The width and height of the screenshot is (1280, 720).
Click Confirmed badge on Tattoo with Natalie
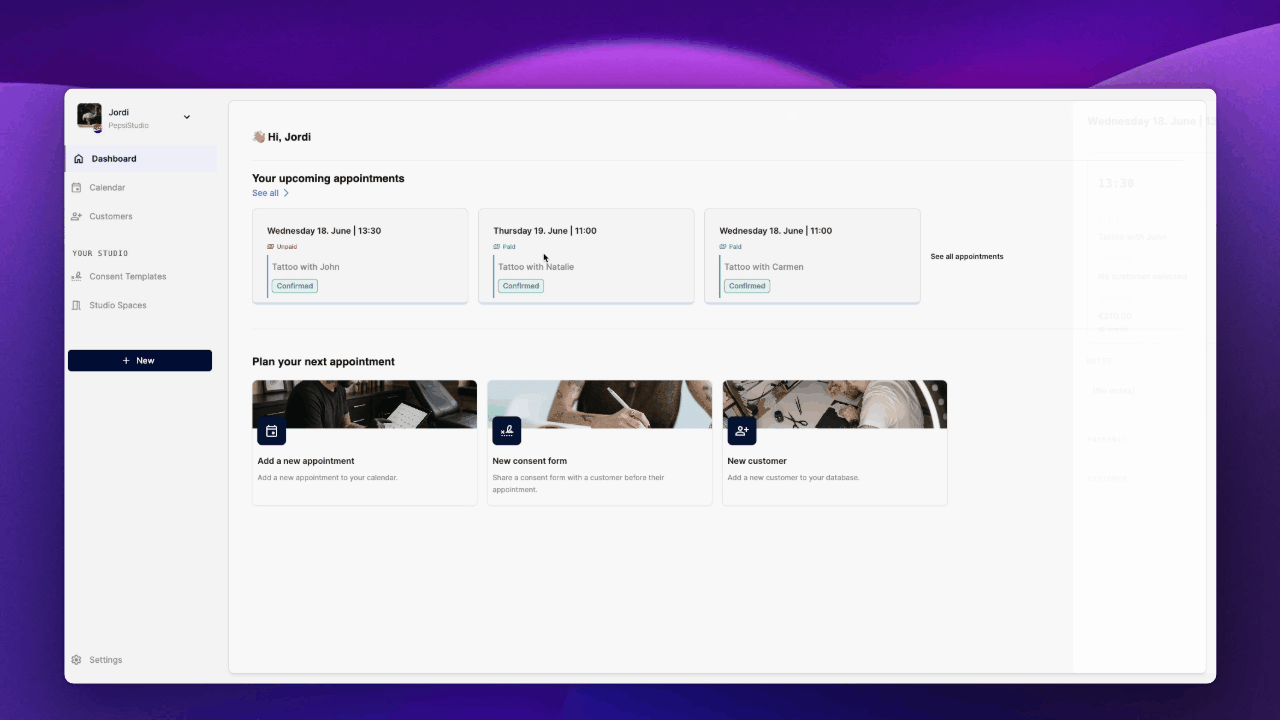tap(521, 286)
